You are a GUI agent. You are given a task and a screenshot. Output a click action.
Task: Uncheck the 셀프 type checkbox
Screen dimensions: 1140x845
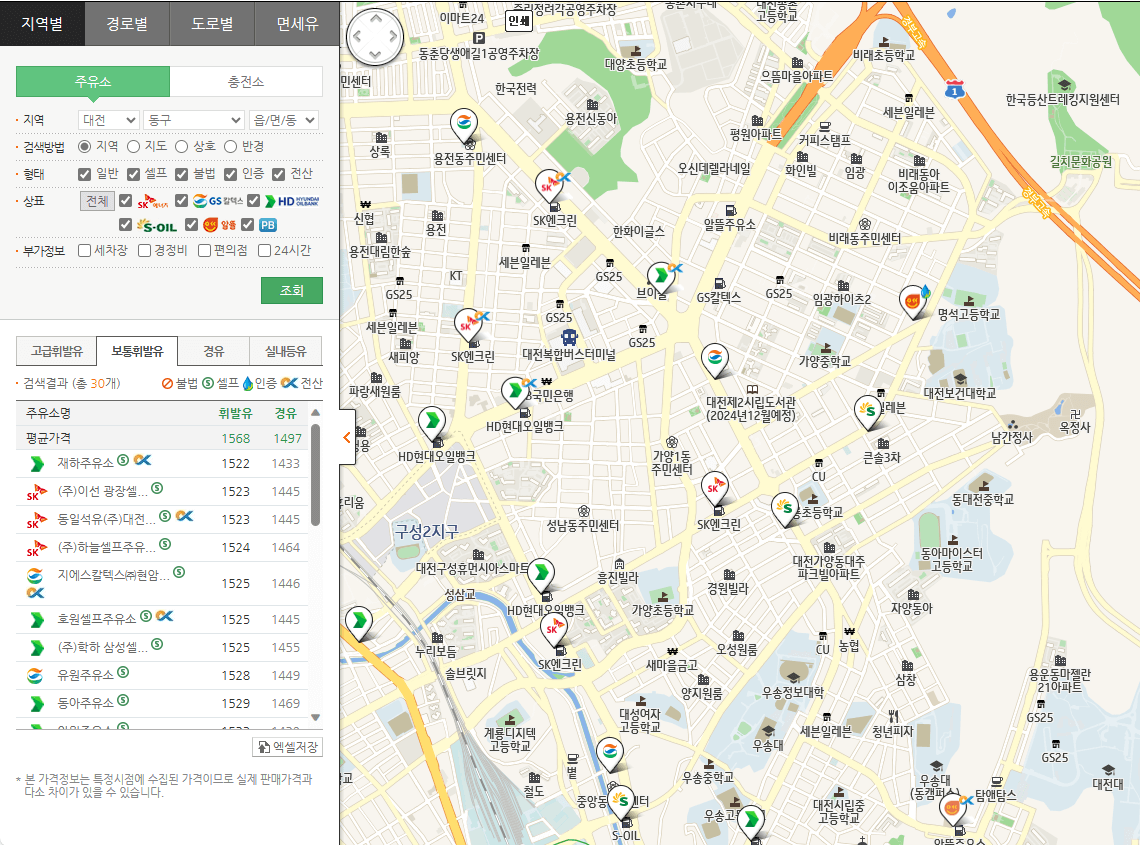coord(133,174)
